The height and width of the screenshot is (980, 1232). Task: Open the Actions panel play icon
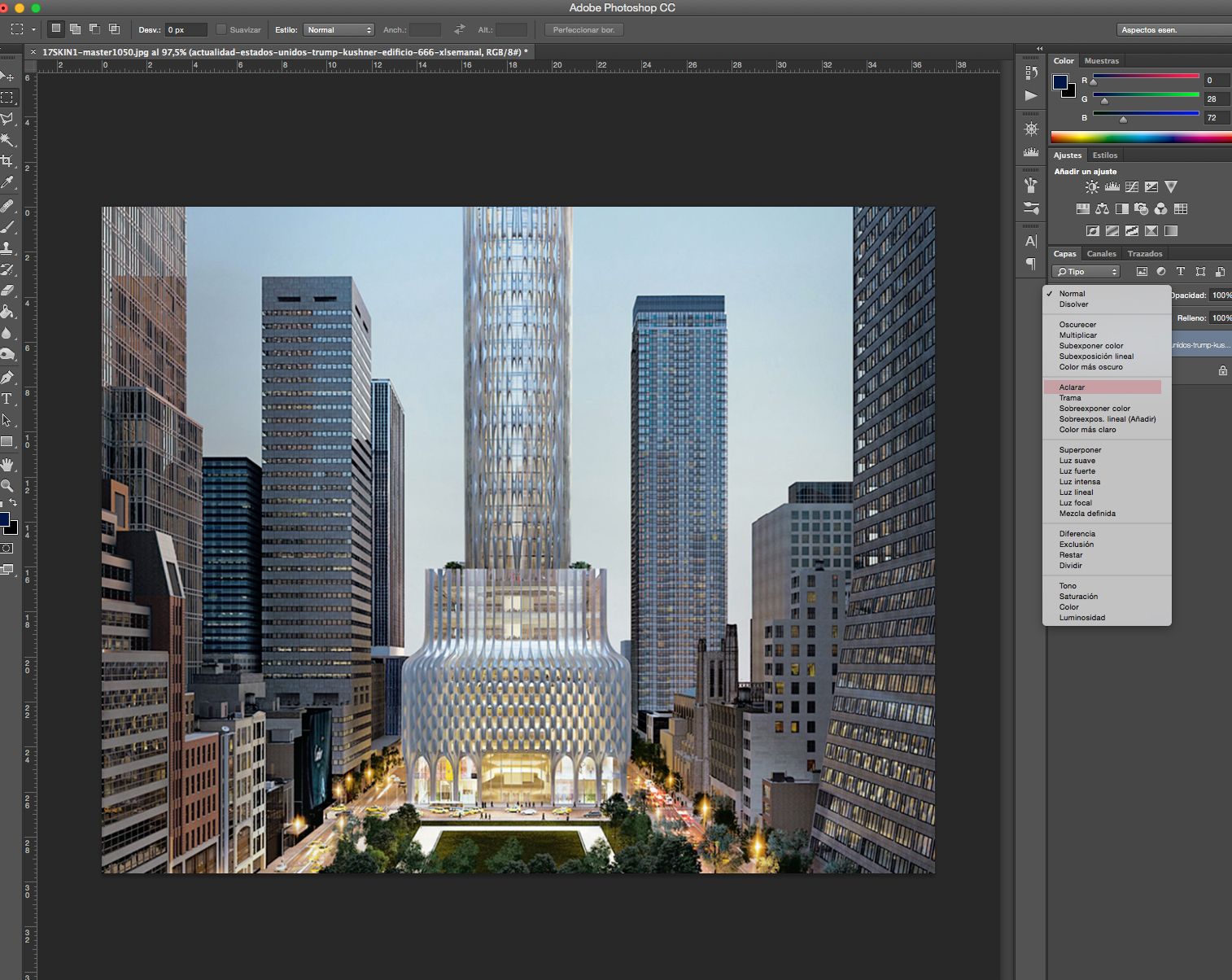point(1031,95)
